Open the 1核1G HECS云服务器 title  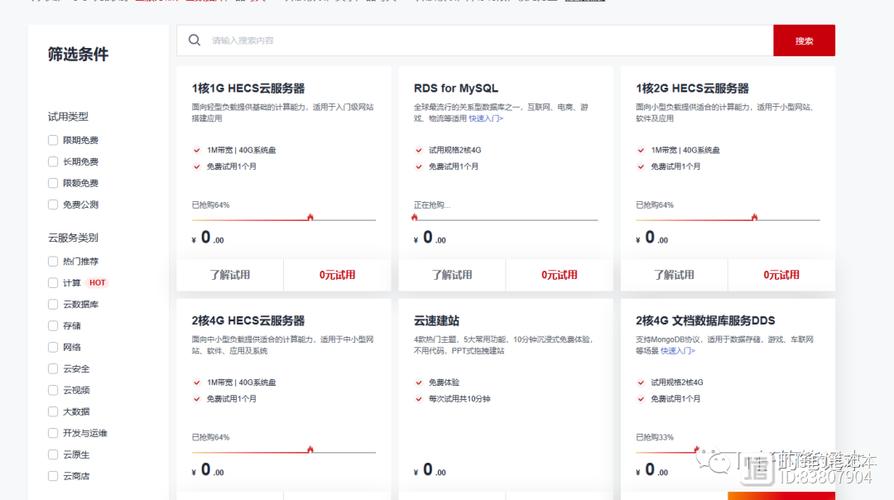click(x=248, y=88)
